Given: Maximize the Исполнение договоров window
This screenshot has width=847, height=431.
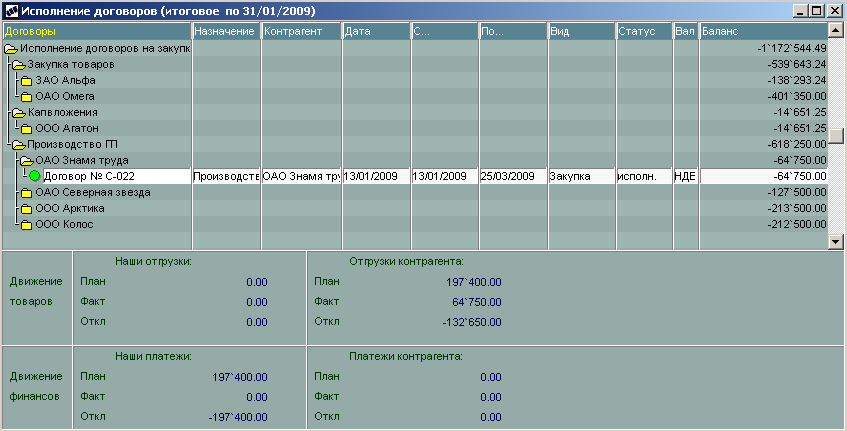Looking at the screenshot, I should coord(817,11).
